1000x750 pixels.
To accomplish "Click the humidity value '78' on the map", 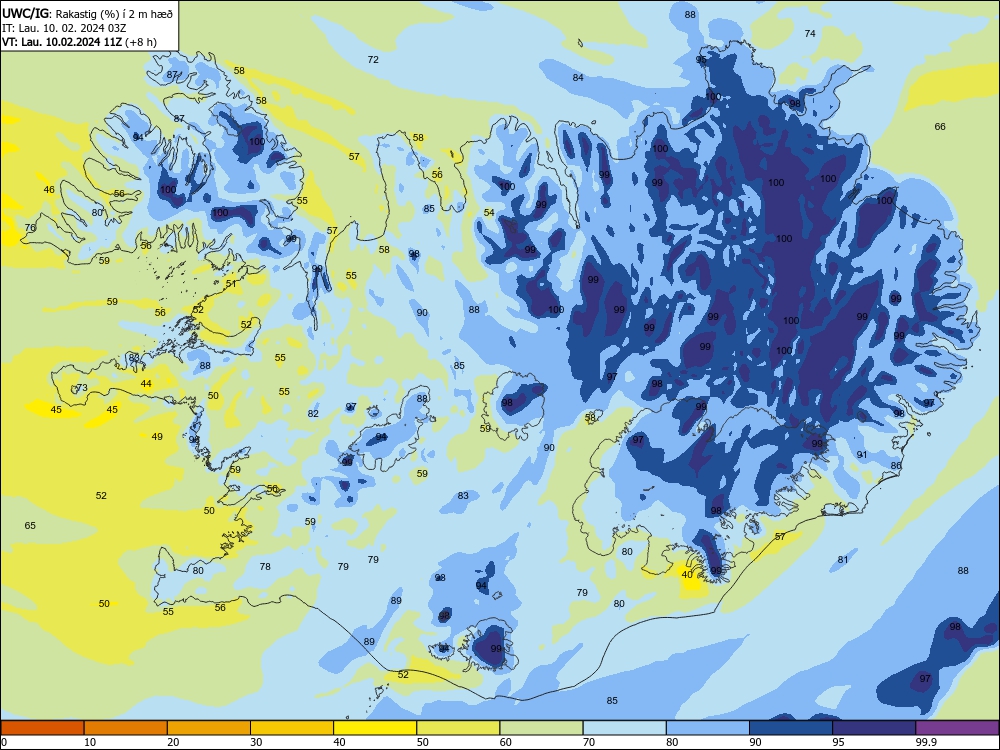I will pyautogui.click(x=265, y=566).
